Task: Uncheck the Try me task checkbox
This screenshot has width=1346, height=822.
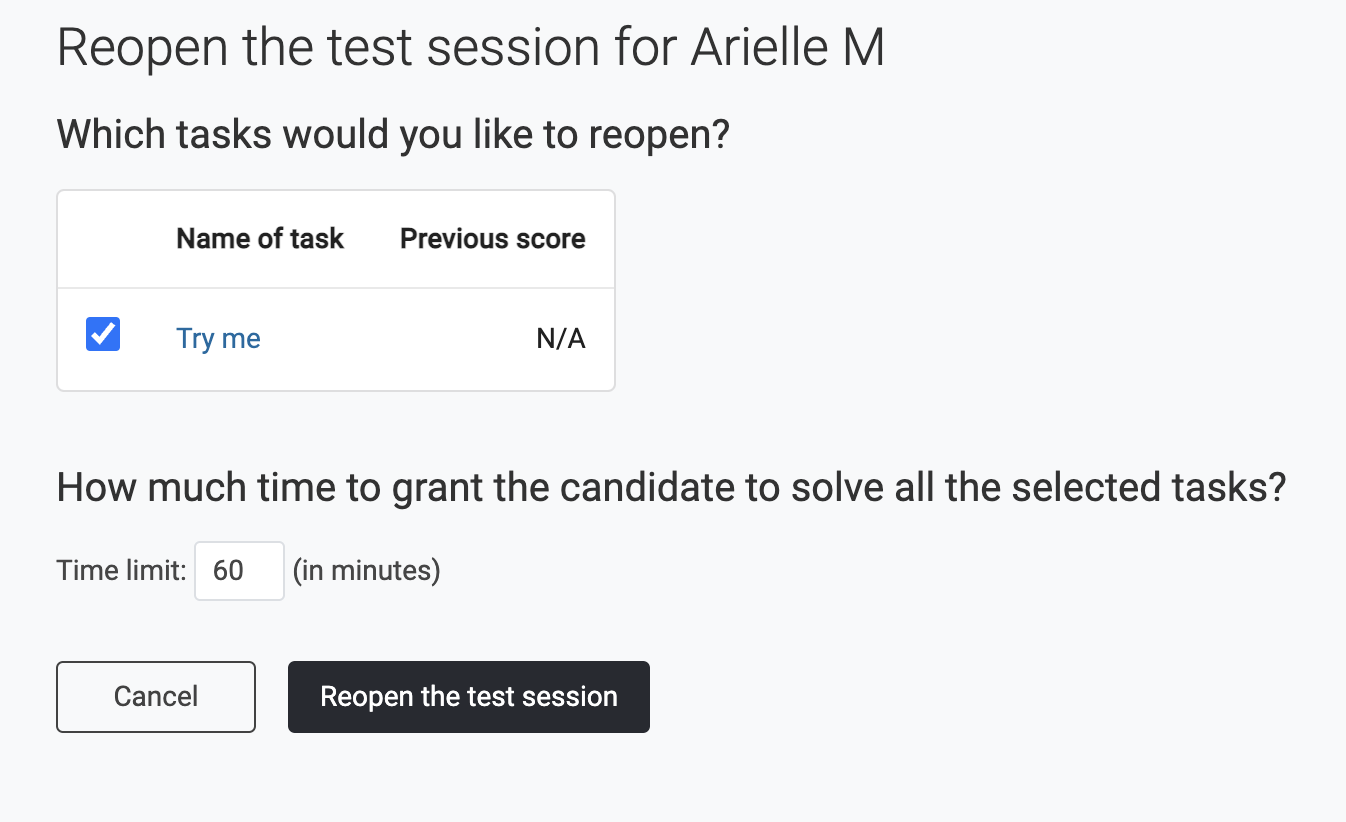Action: 103,335
